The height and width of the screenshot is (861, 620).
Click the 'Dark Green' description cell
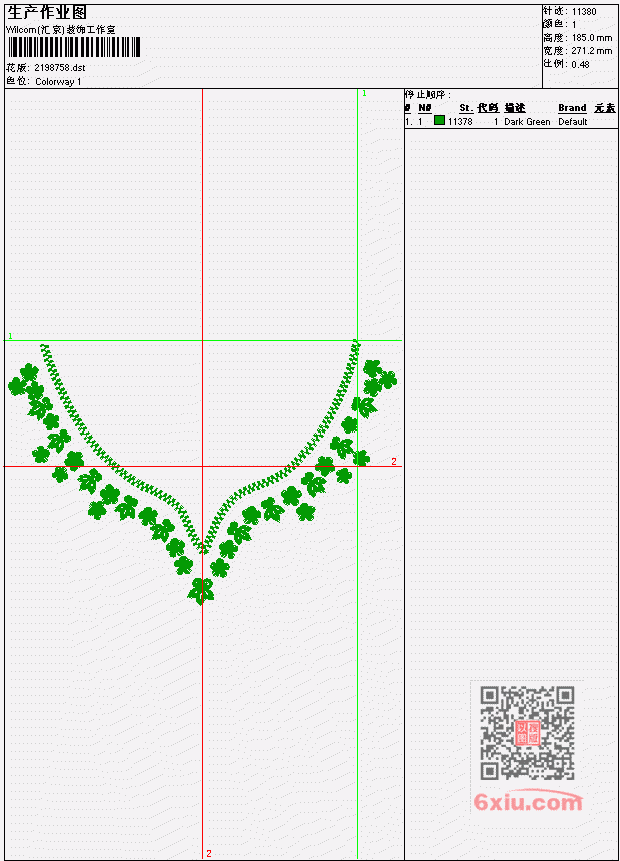click(527, 121)
